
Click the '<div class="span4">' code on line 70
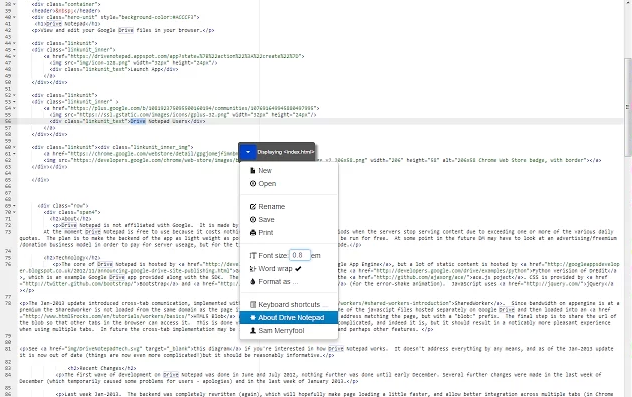pos(72,212)
